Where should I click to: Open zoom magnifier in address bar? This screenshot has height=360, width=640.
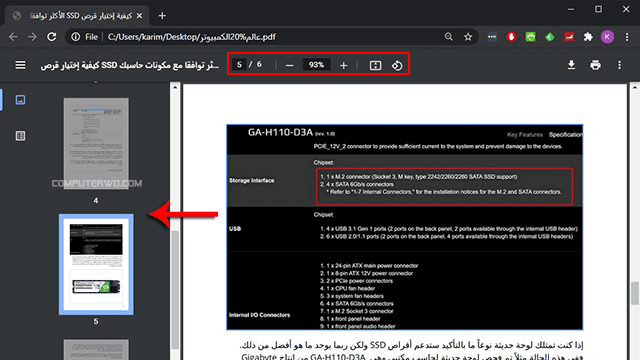[x=449, y=37]
